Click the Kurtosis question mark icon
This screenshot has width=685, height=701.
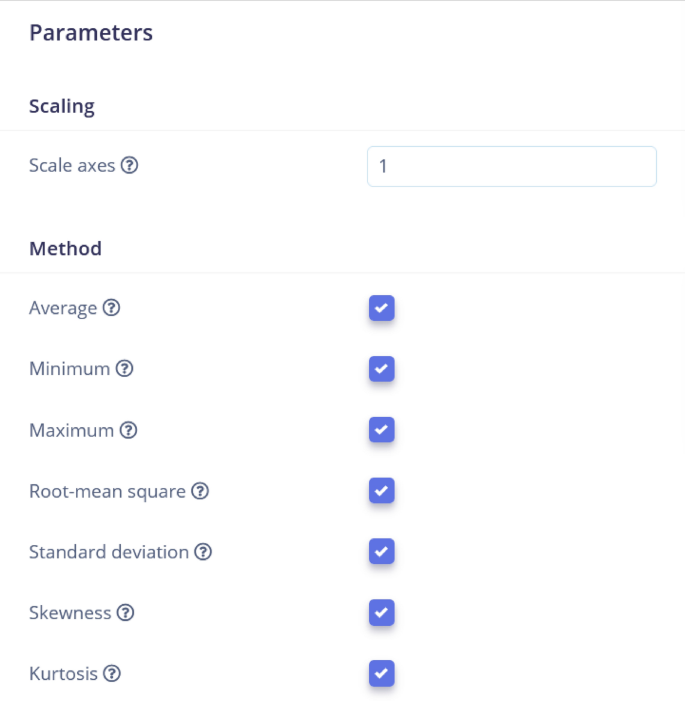(x=112, y=674)
